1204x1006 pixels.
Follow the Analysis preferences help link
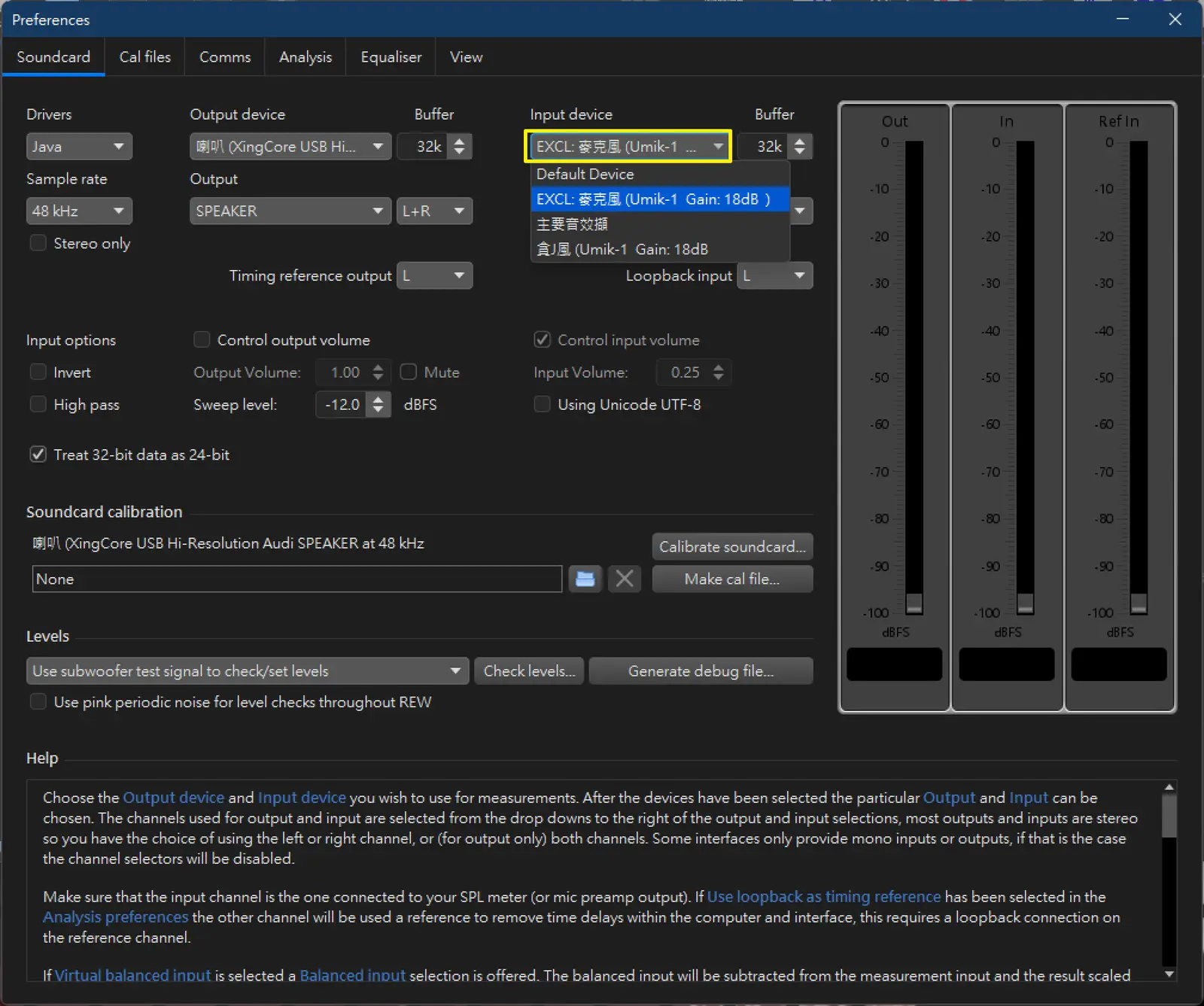pos(116,917)
